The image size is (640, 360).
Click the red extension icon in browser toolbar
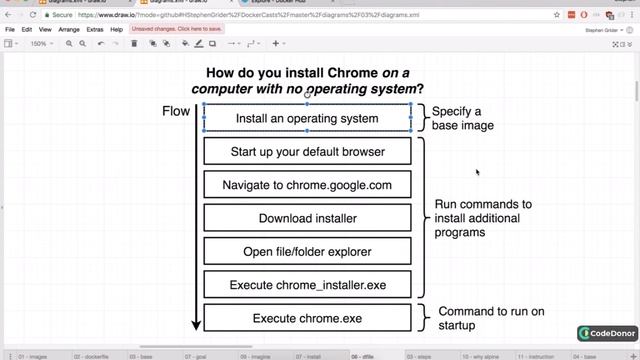[x=571, y=15]
